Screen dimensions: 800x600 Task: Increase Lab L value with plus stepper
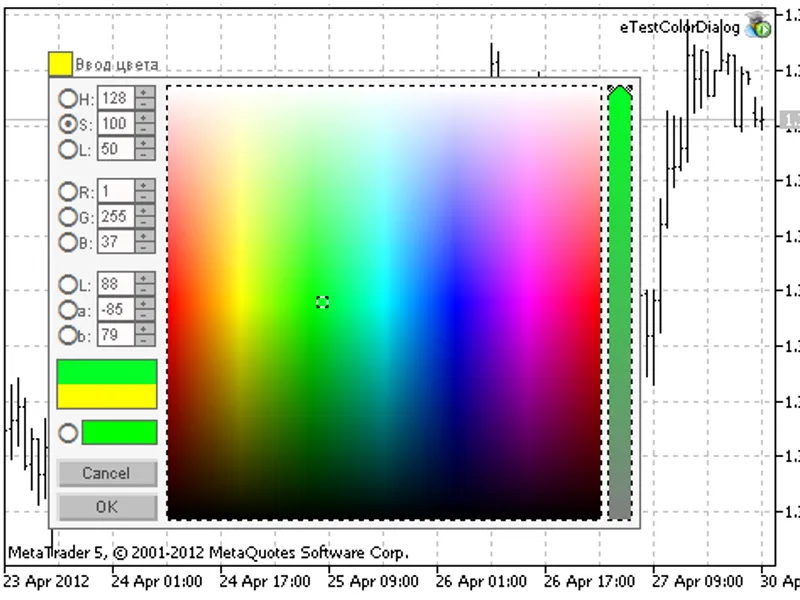(x=145, y=279)
